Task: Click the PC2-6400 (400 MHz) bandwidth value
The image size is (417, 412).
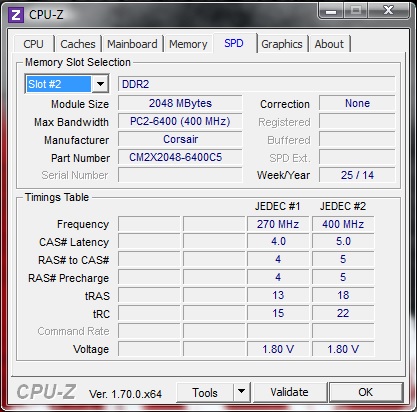Action: click(180, 121)
